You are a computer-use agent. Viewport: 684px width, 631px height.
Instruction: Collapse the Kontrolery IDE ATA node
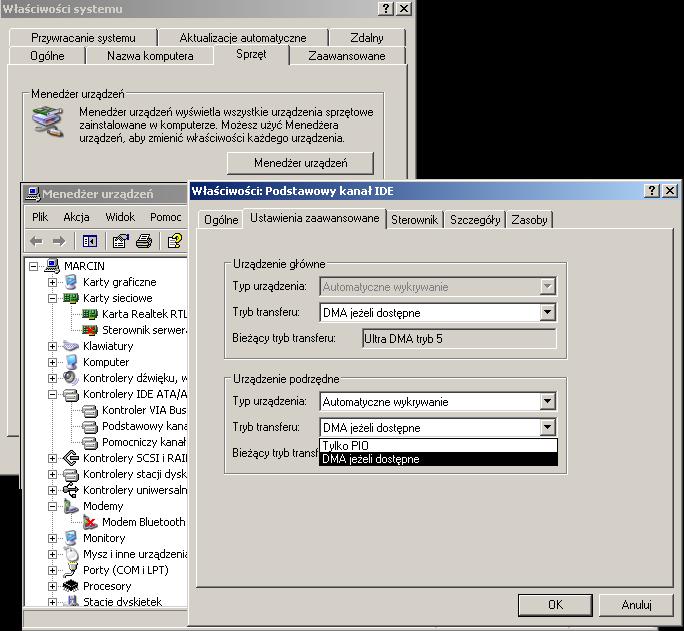pyautogui.click(x=52, y=394)
